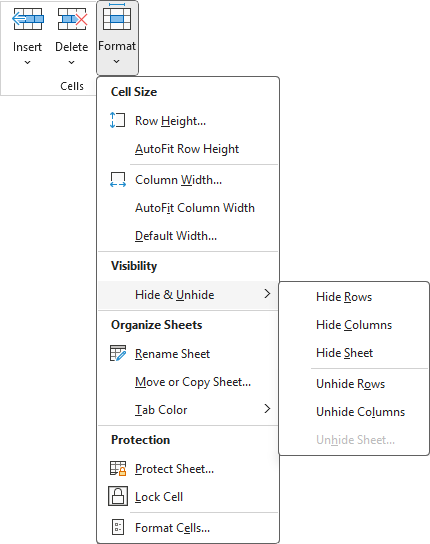Select AutoFit Row Height
This screenshot has height=544, width=430.
click(x=187, y=149)
